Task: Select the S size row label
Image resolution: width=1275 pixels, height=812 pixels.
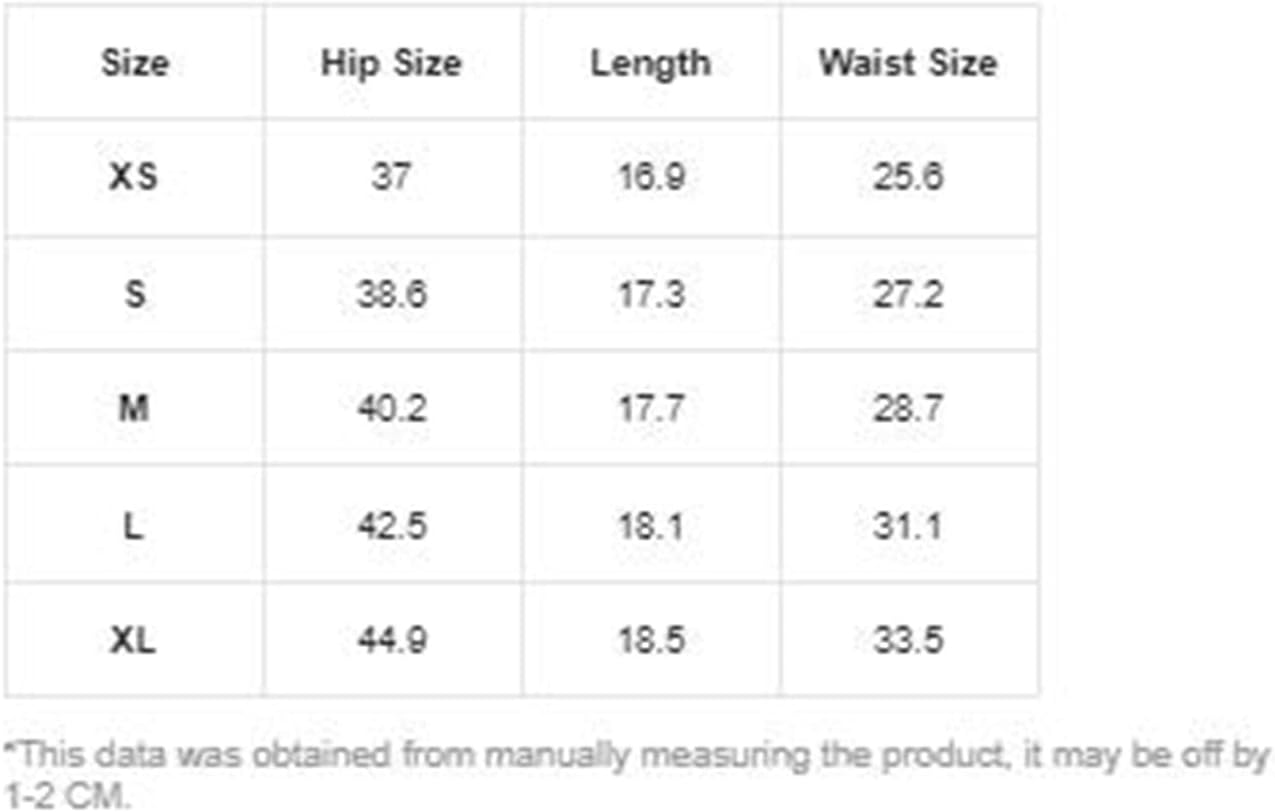Action: pos(134,295)
